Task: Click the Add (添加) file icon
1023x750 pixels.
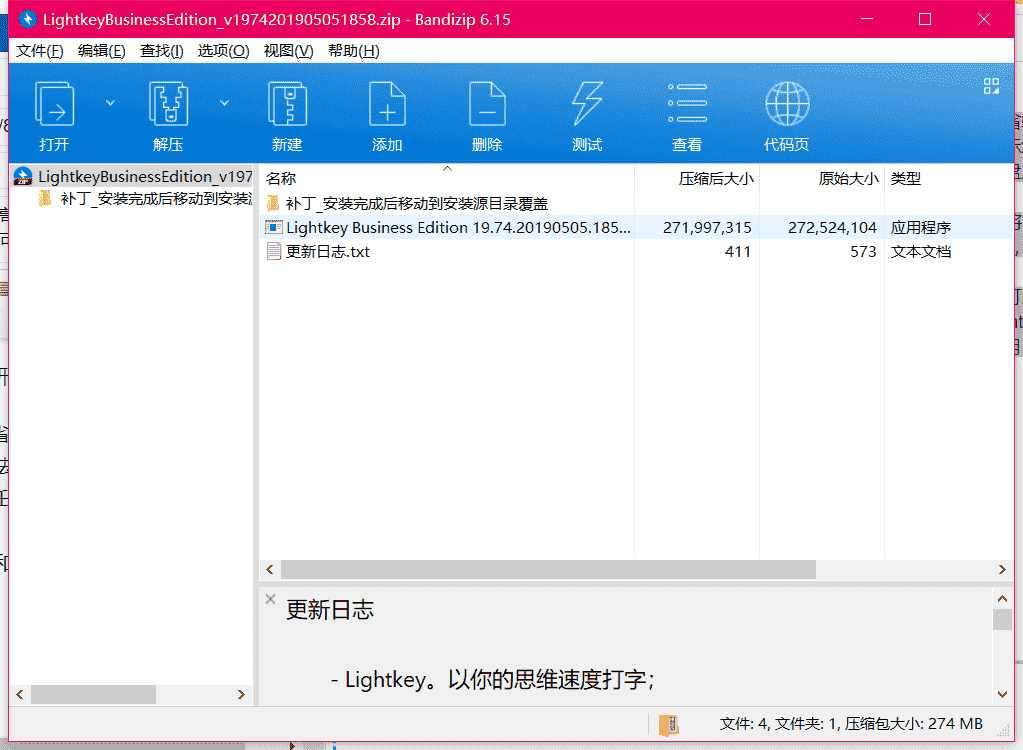Action: [387, 104]
